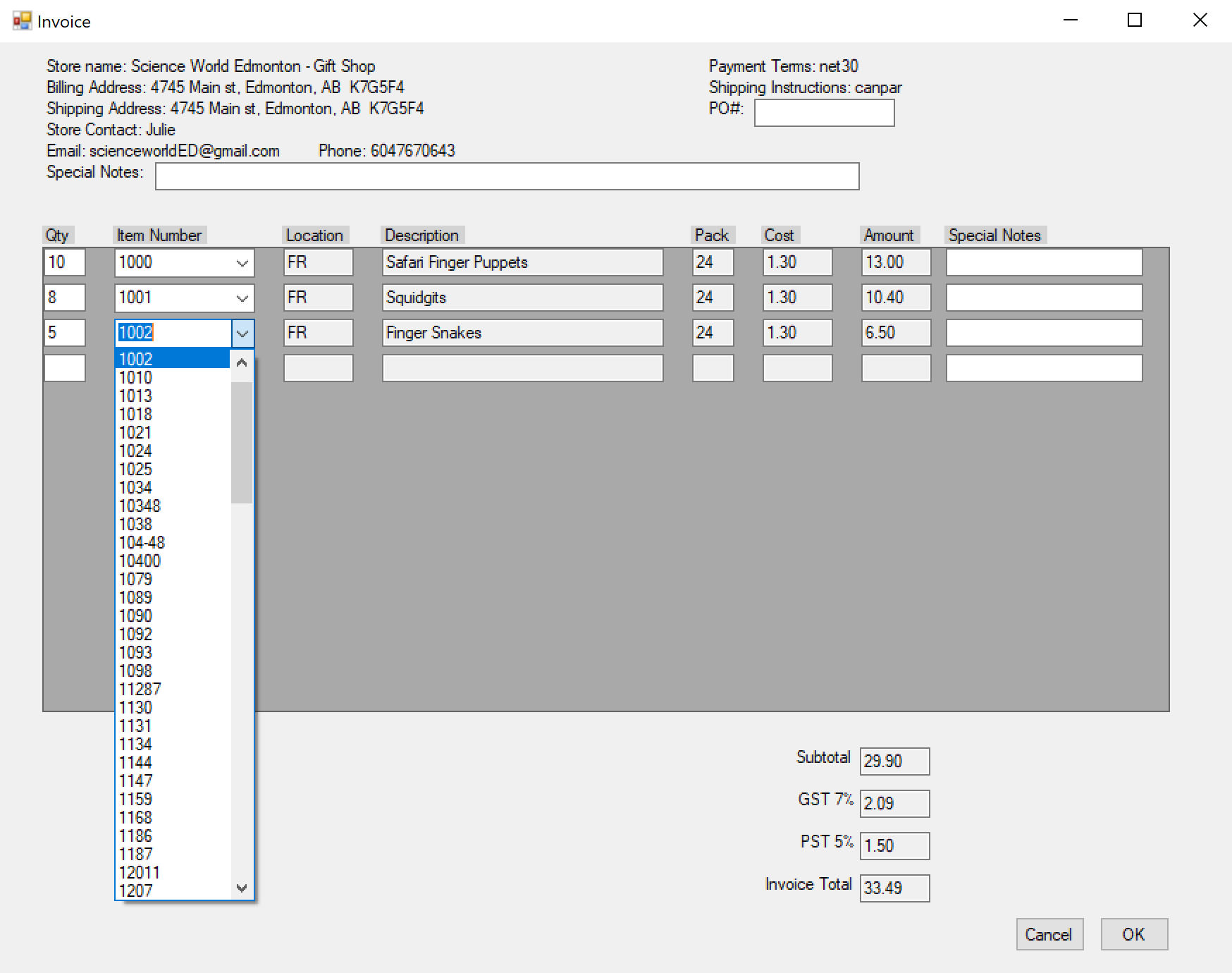Click the Finger Snakes description field

coord(522,333)
